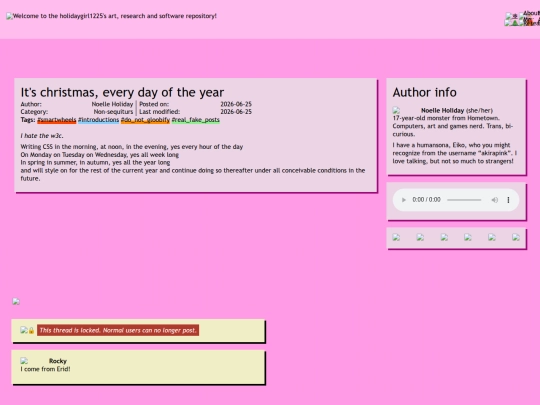Click the "Welcome to the holidaygirl1225's" header text
This screenshot has height=405, width=540.
tap(115, 16)
